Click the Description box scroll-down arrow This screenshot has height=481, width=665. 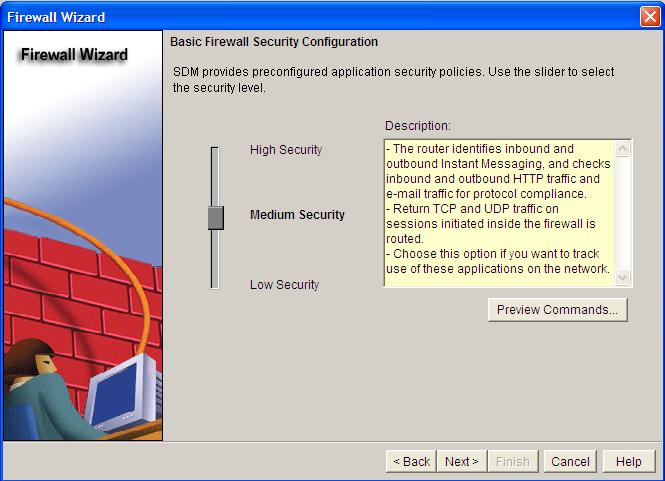[x=622, y=277]
